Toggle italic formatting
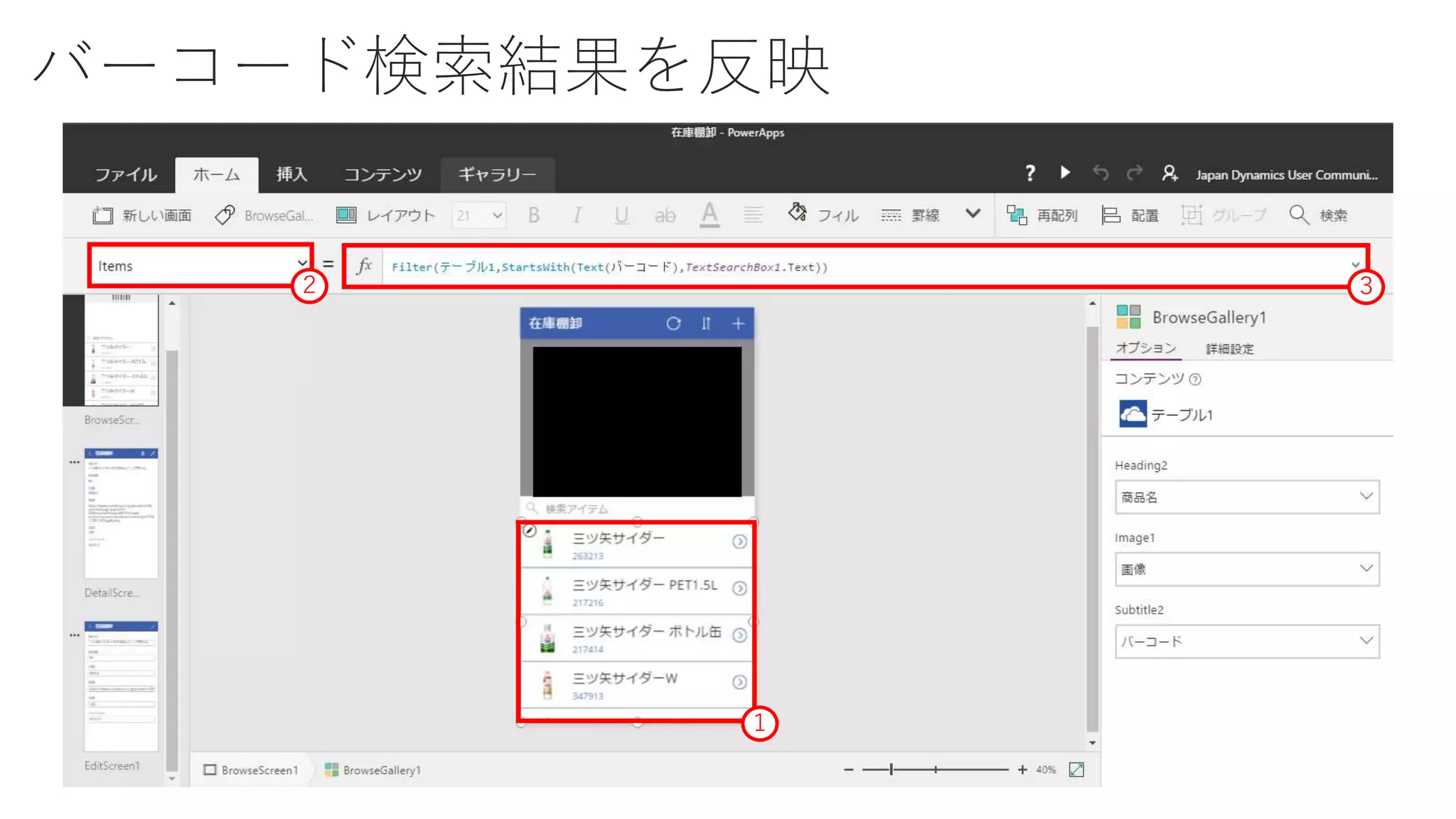Screen dimensions: 1456x819 coord(577,215)
